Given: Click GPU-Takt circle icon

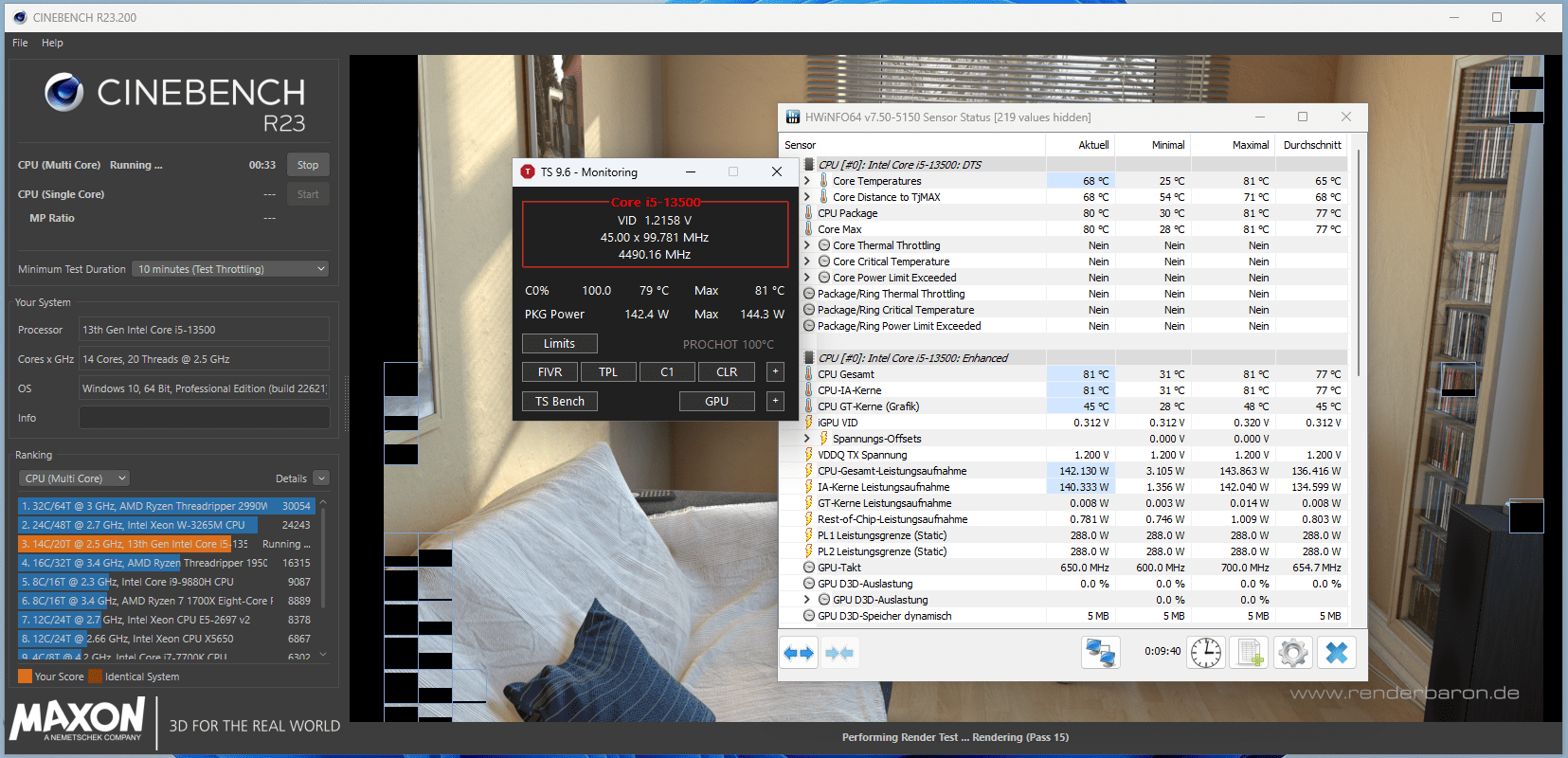Looking at the screenshot, I should tap(809, 568).
